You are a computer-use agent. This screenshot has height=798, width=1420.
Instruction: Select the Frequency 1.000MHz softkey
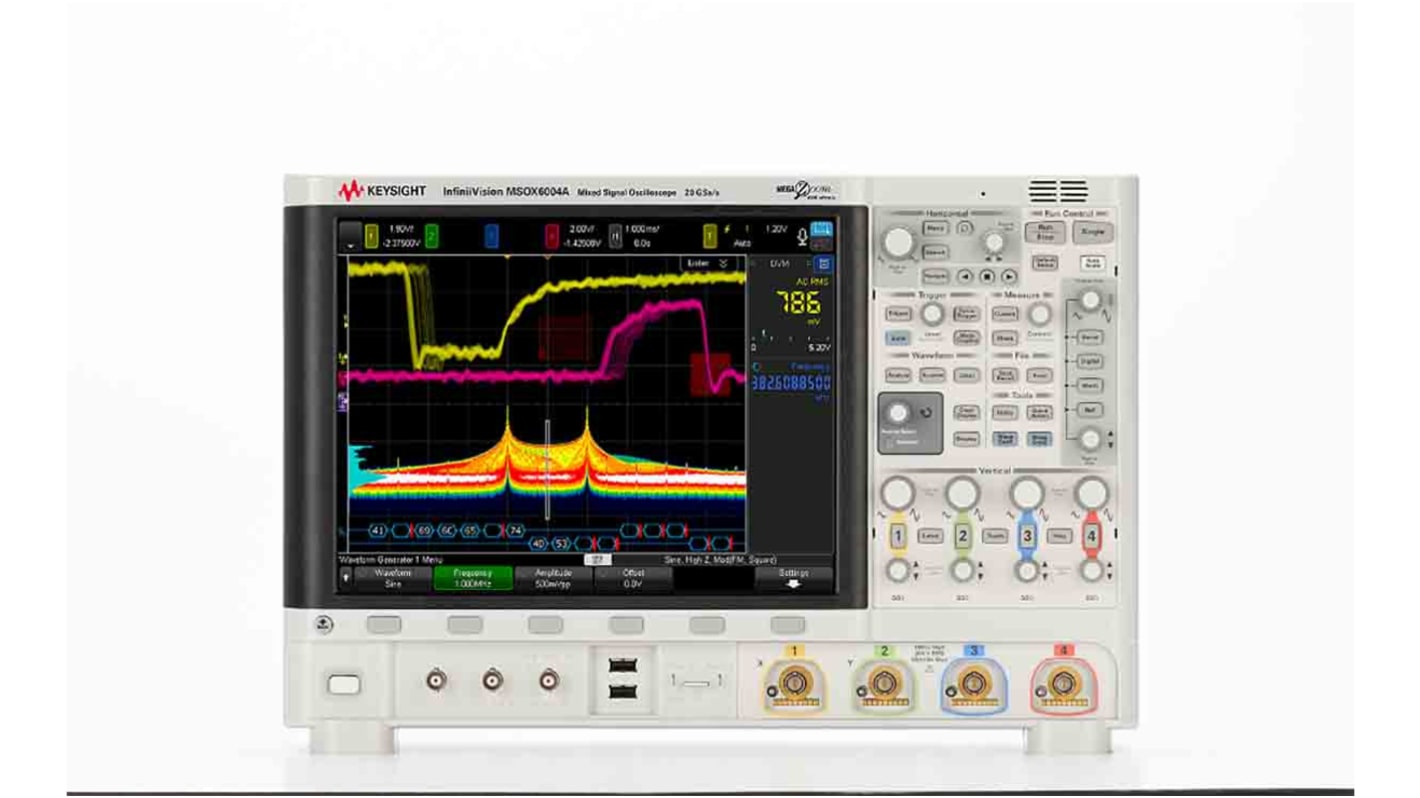pyautogui.click(x=473, y=578)
